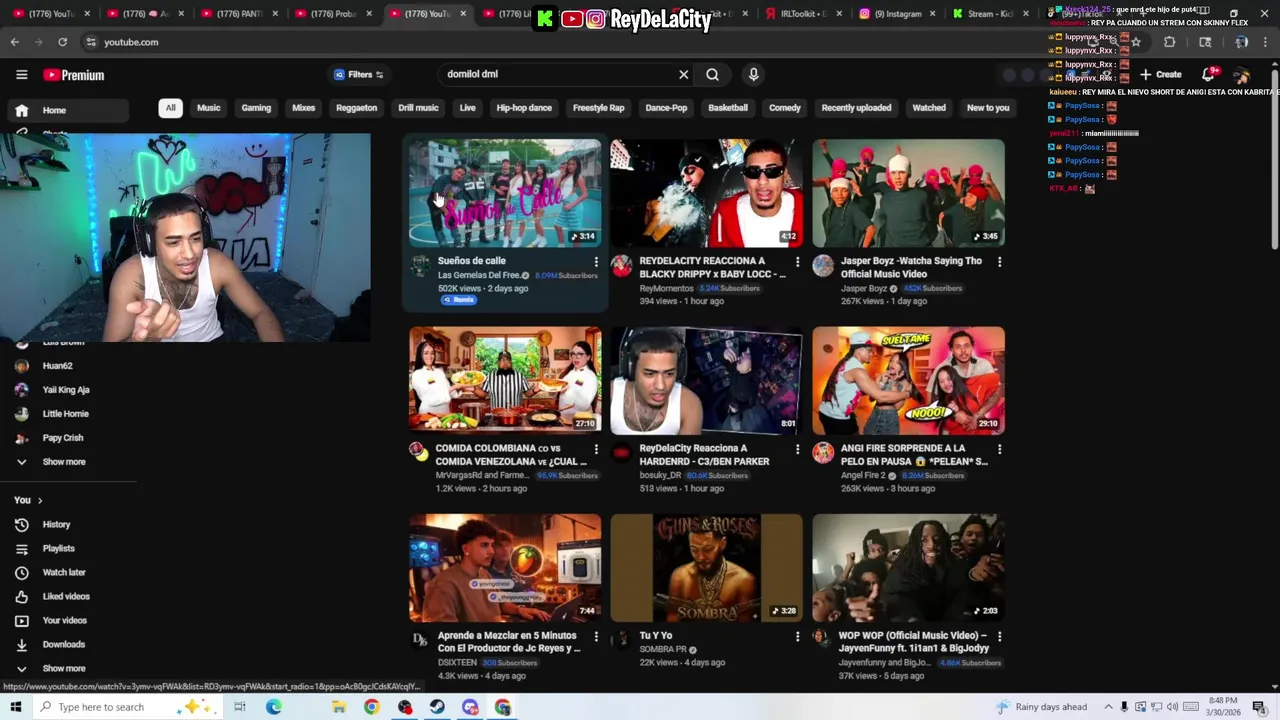Clear the search box with X

(x=684, y=74)
